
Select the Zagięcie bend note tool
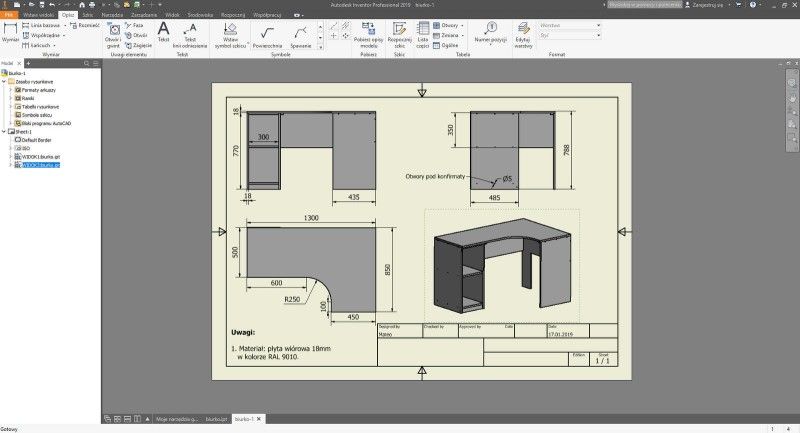pos(138,45)
